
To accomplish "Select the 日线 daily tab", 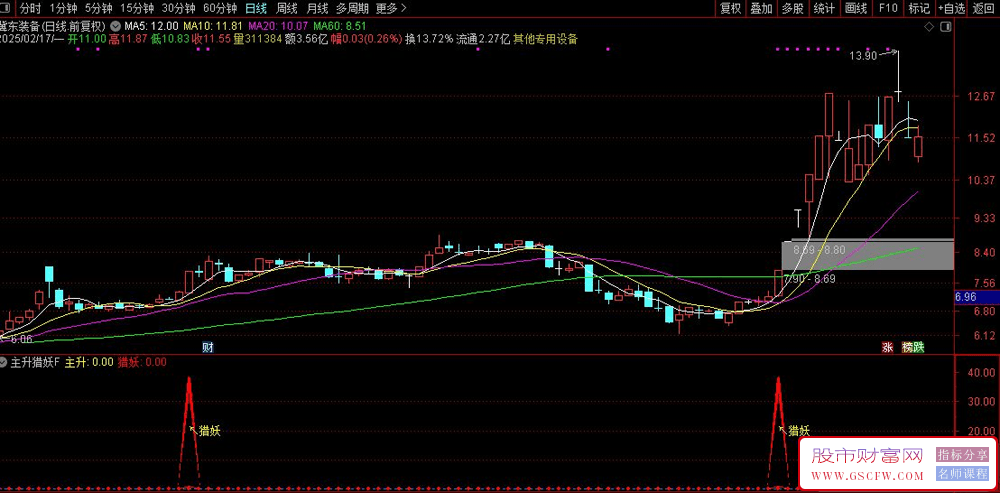I will (256, 8).
